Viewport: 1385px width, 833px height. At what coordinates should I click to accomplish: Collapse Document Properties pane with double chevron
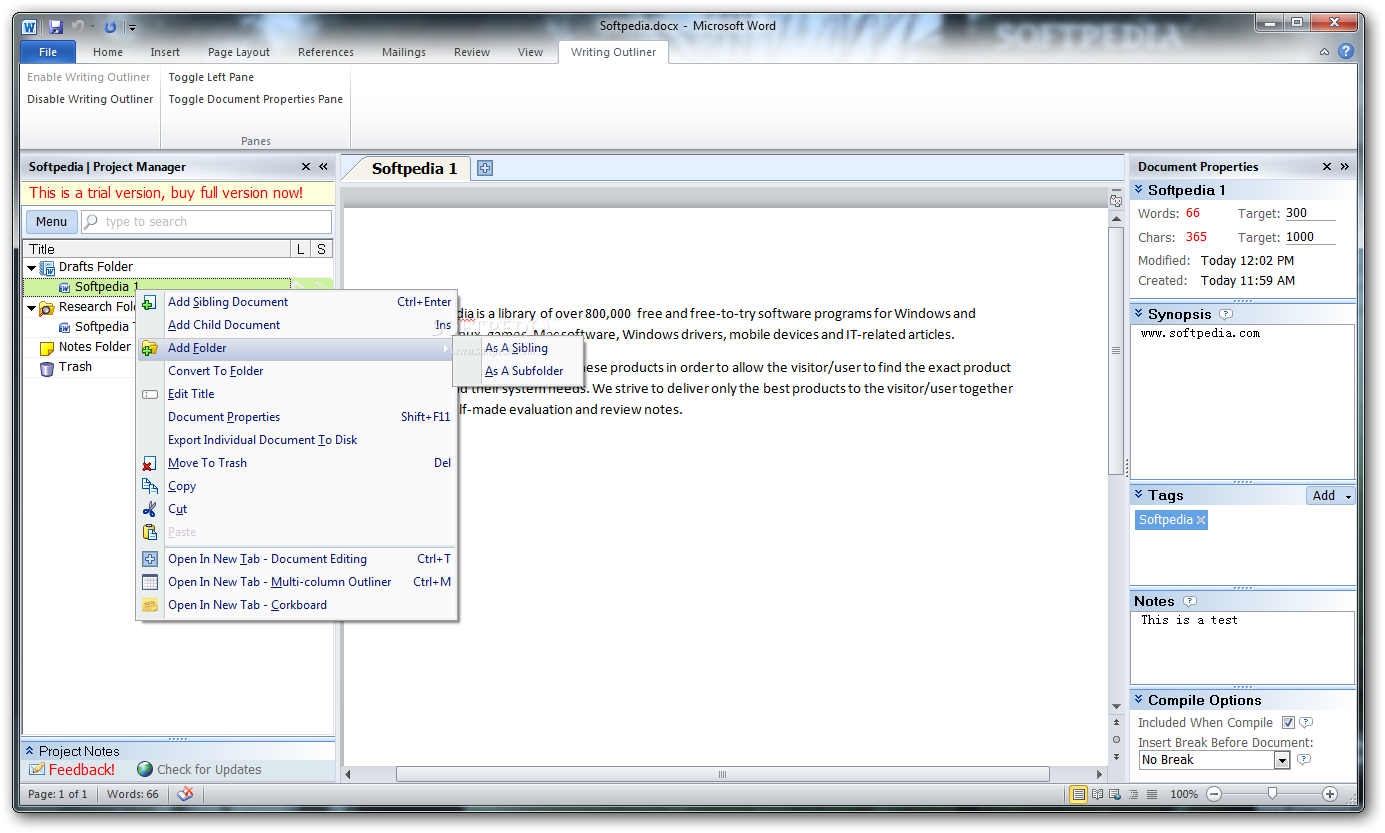pos(1344,167)
